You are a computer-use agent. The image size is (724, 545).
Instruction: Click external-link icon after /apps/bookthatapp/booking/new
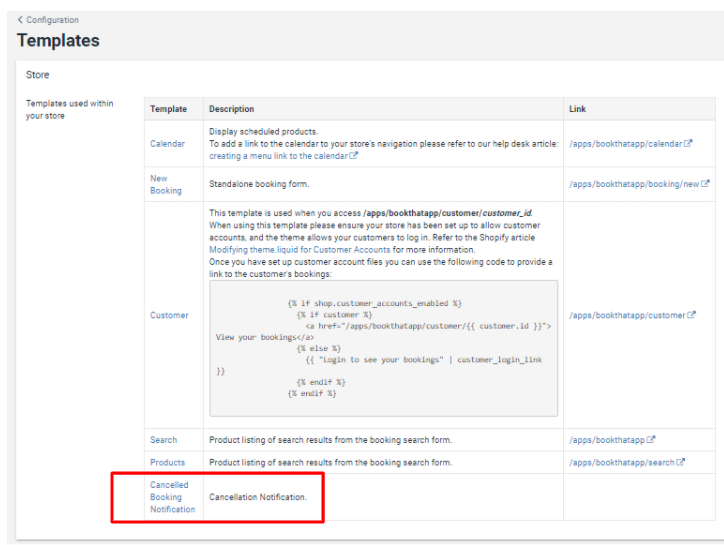(705, 184)
